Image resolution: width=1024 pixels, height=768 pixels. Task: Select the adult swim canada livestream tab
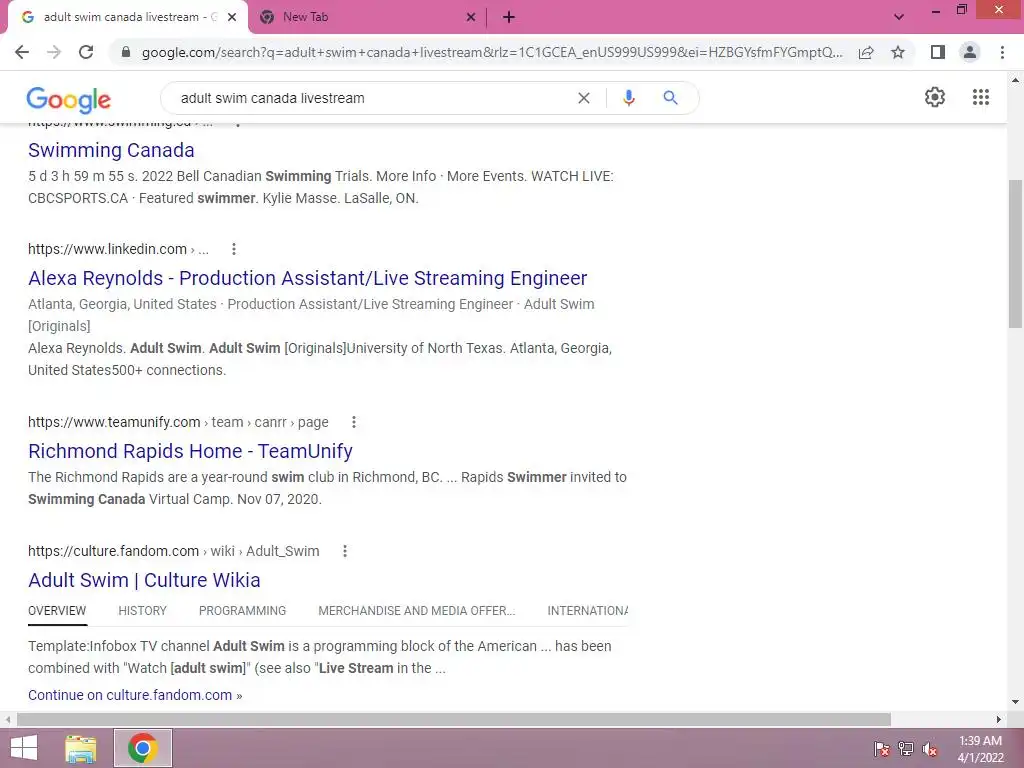(127, 17)
